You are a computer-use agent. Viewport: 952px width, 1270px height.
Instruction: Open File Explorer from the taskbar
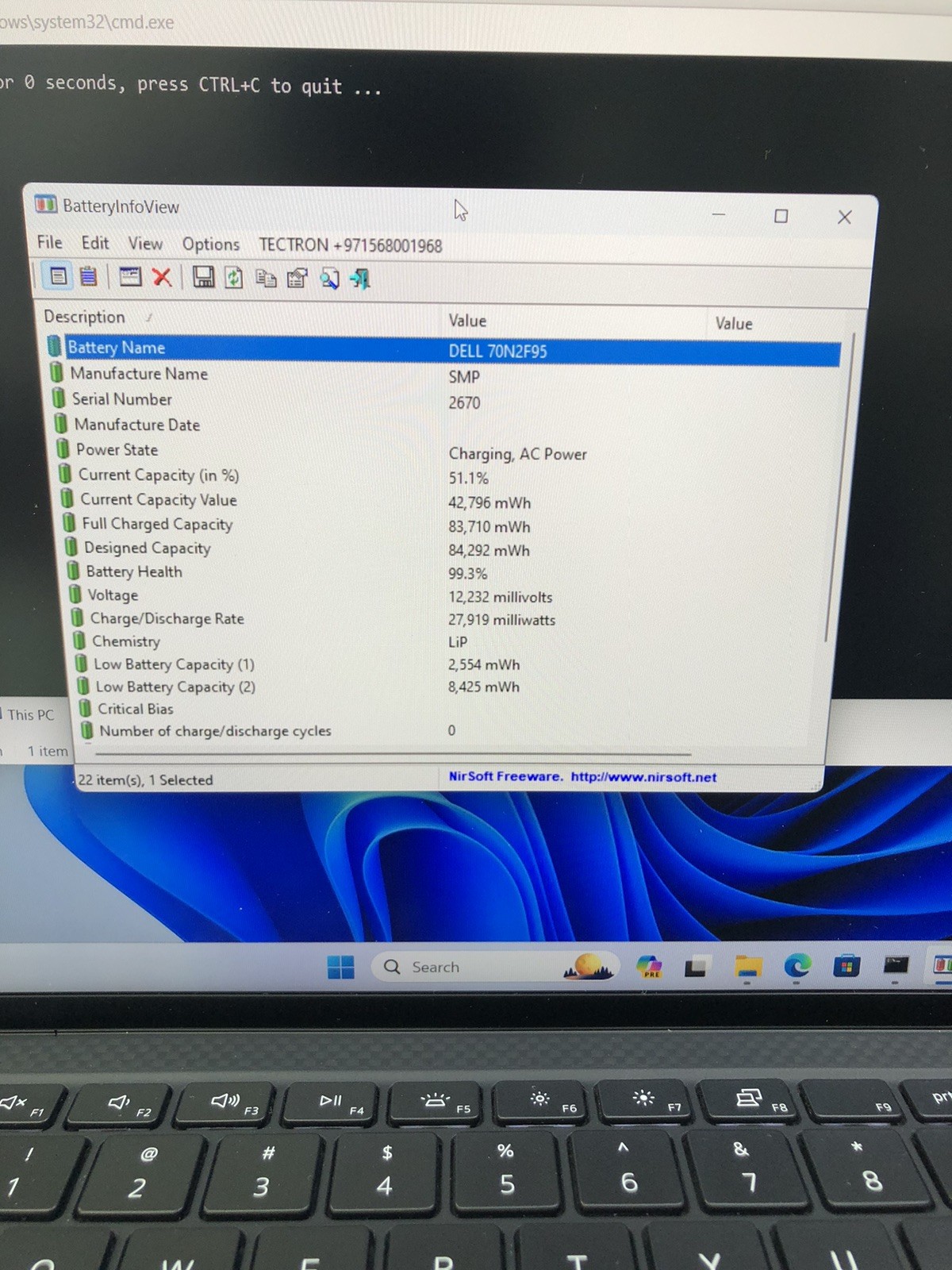747,966
